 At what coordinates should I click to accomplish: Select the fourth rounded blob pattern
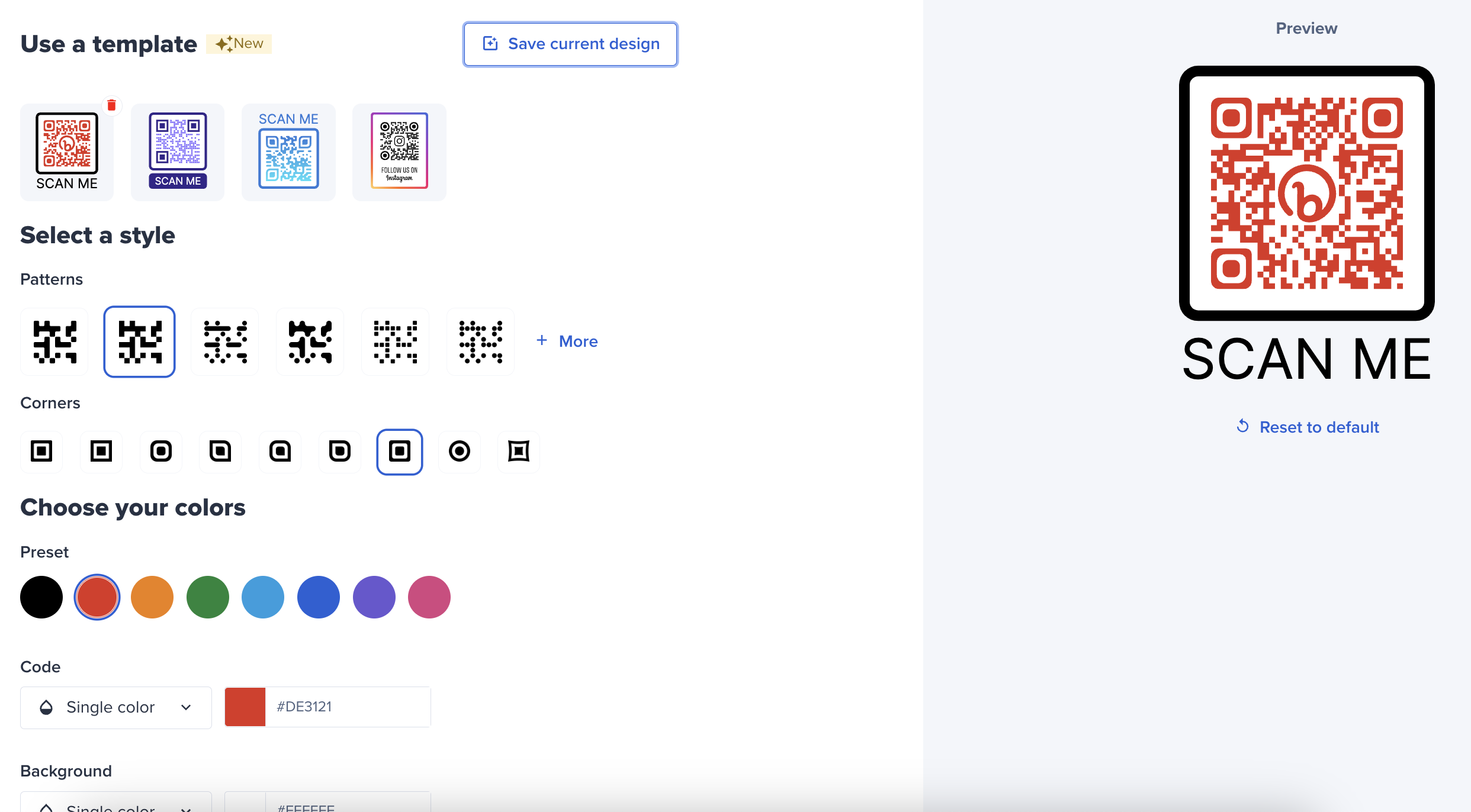point(310,341)
